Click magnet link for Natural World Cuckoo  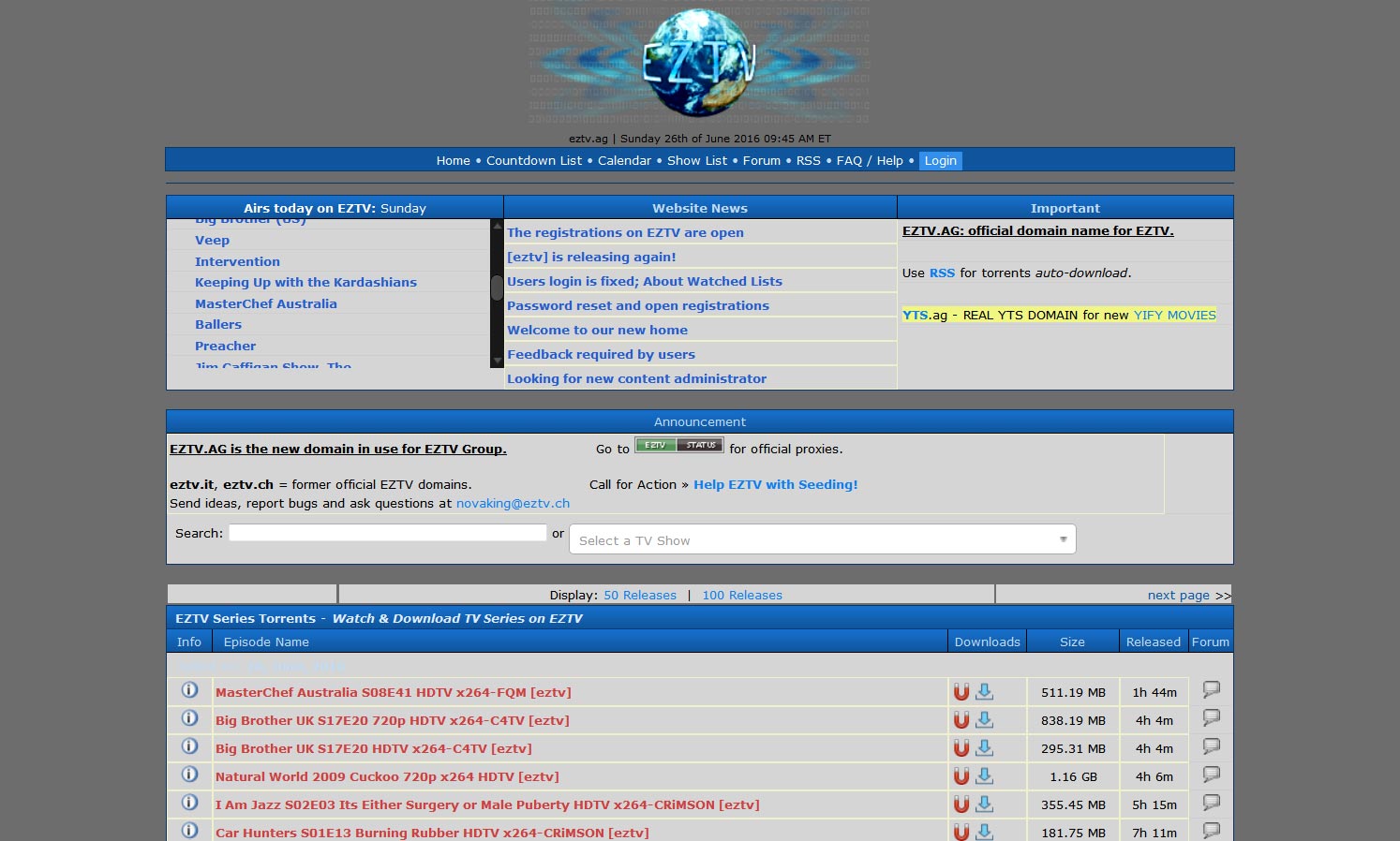click(x=961, y=776)
